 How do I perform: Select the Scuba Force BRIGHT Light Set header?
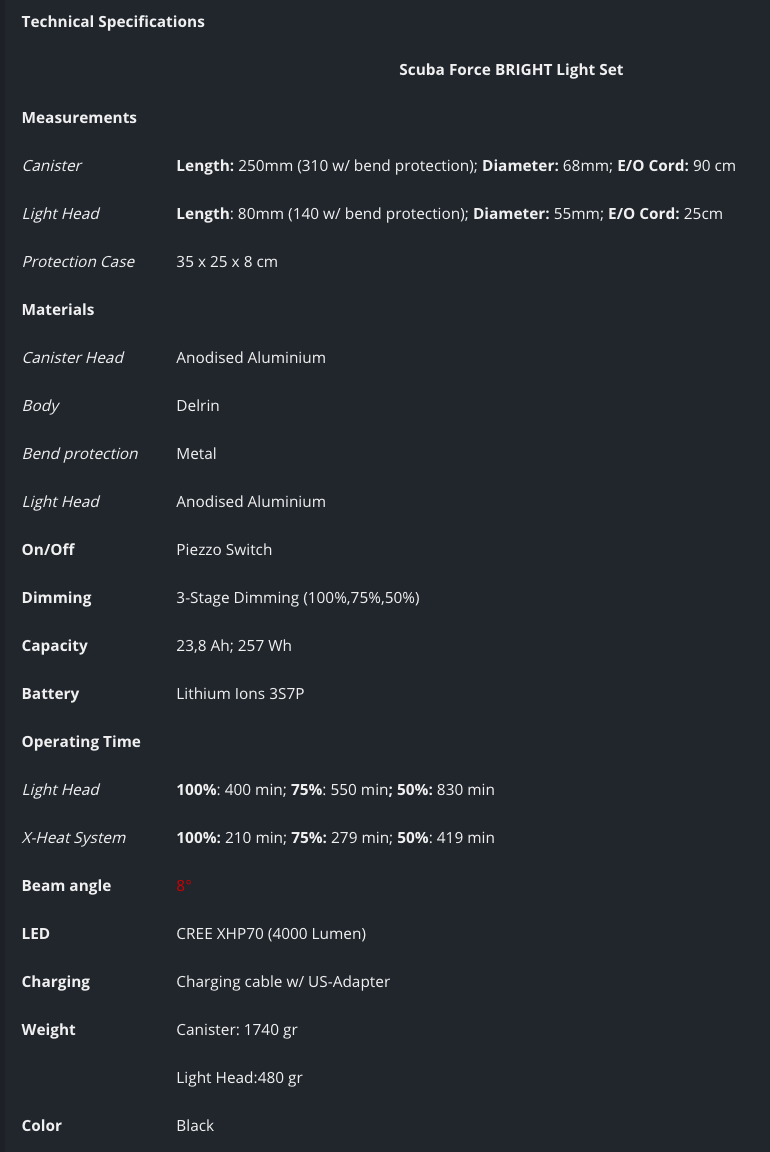pos(511,70)
